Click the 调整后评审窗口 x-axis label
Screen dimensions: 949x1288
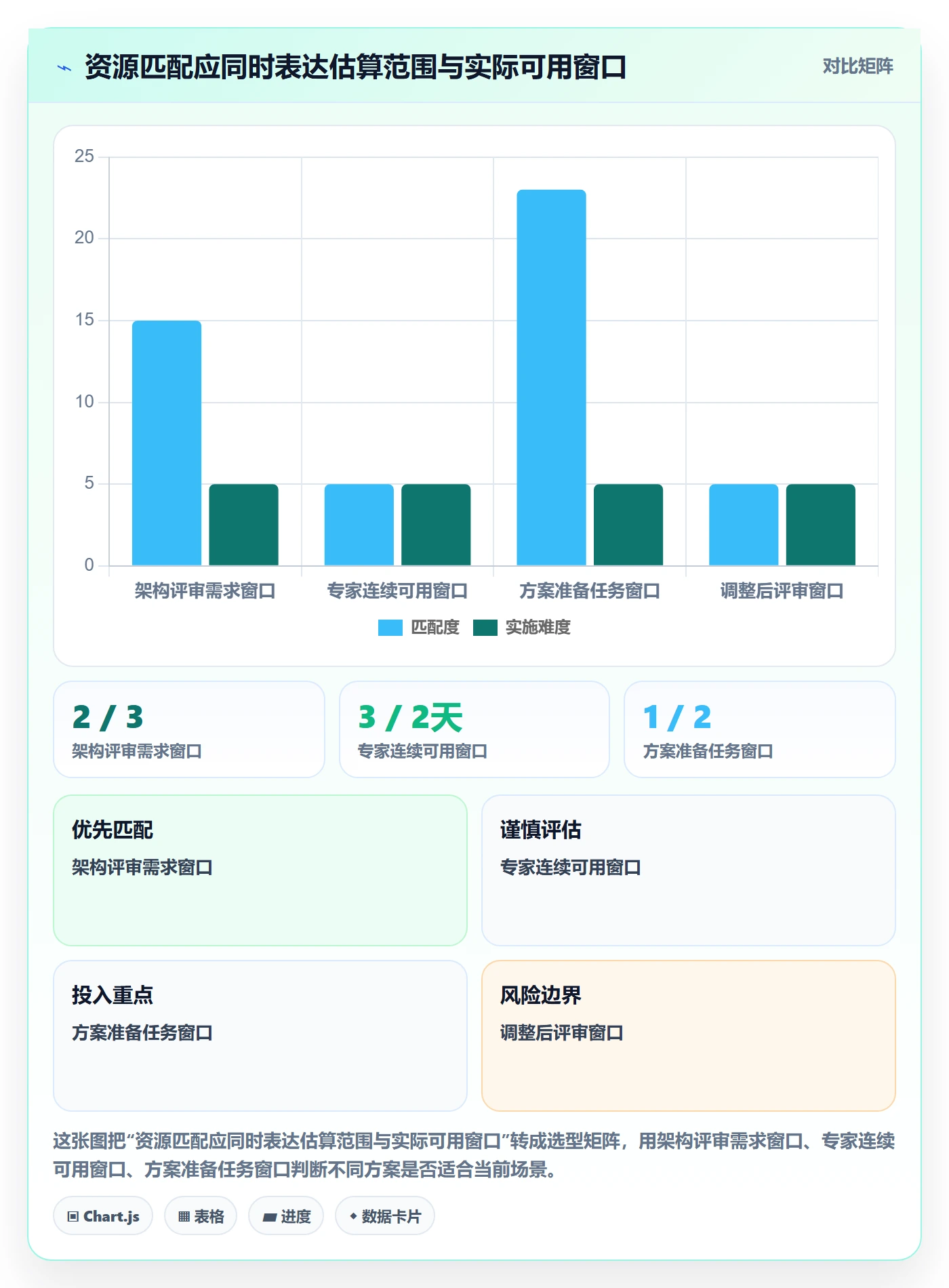782,591
